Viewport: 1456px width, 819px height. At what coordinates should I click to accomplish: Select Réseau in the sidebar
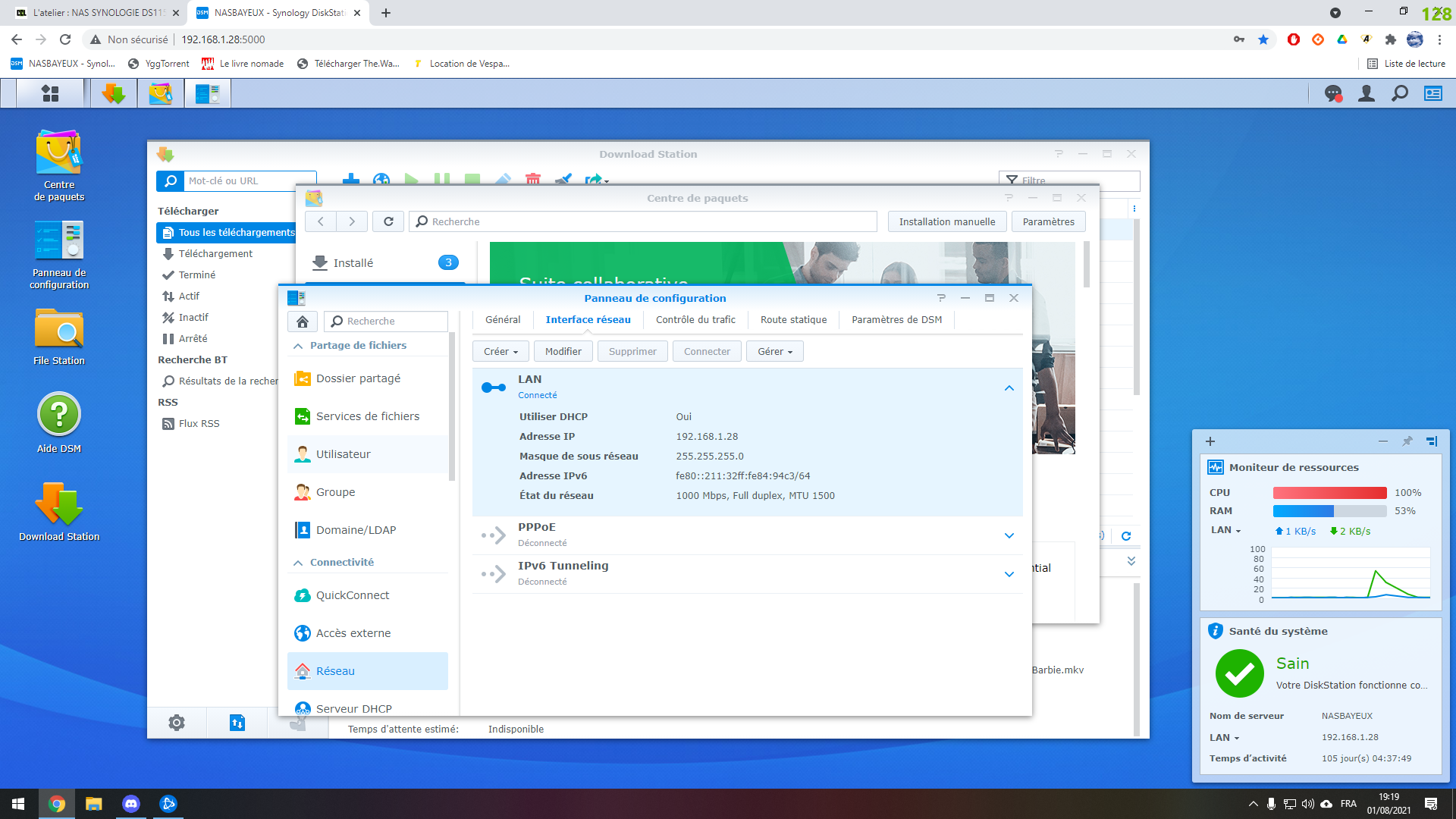point(368,671)
